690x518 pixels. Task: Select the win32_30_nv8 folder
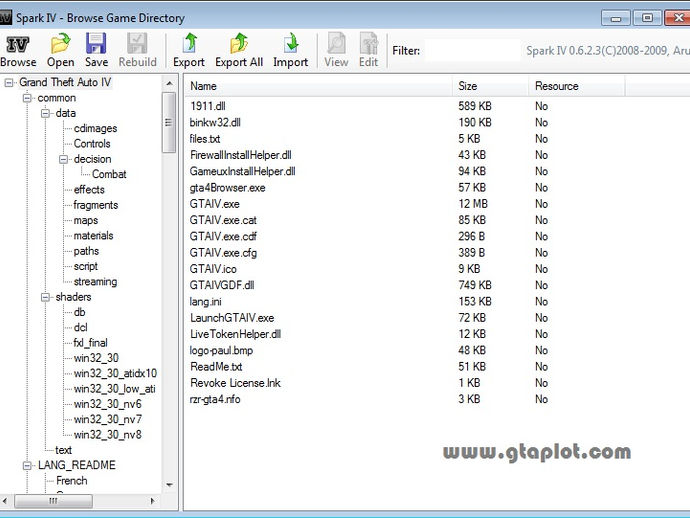tap(108, 435)
